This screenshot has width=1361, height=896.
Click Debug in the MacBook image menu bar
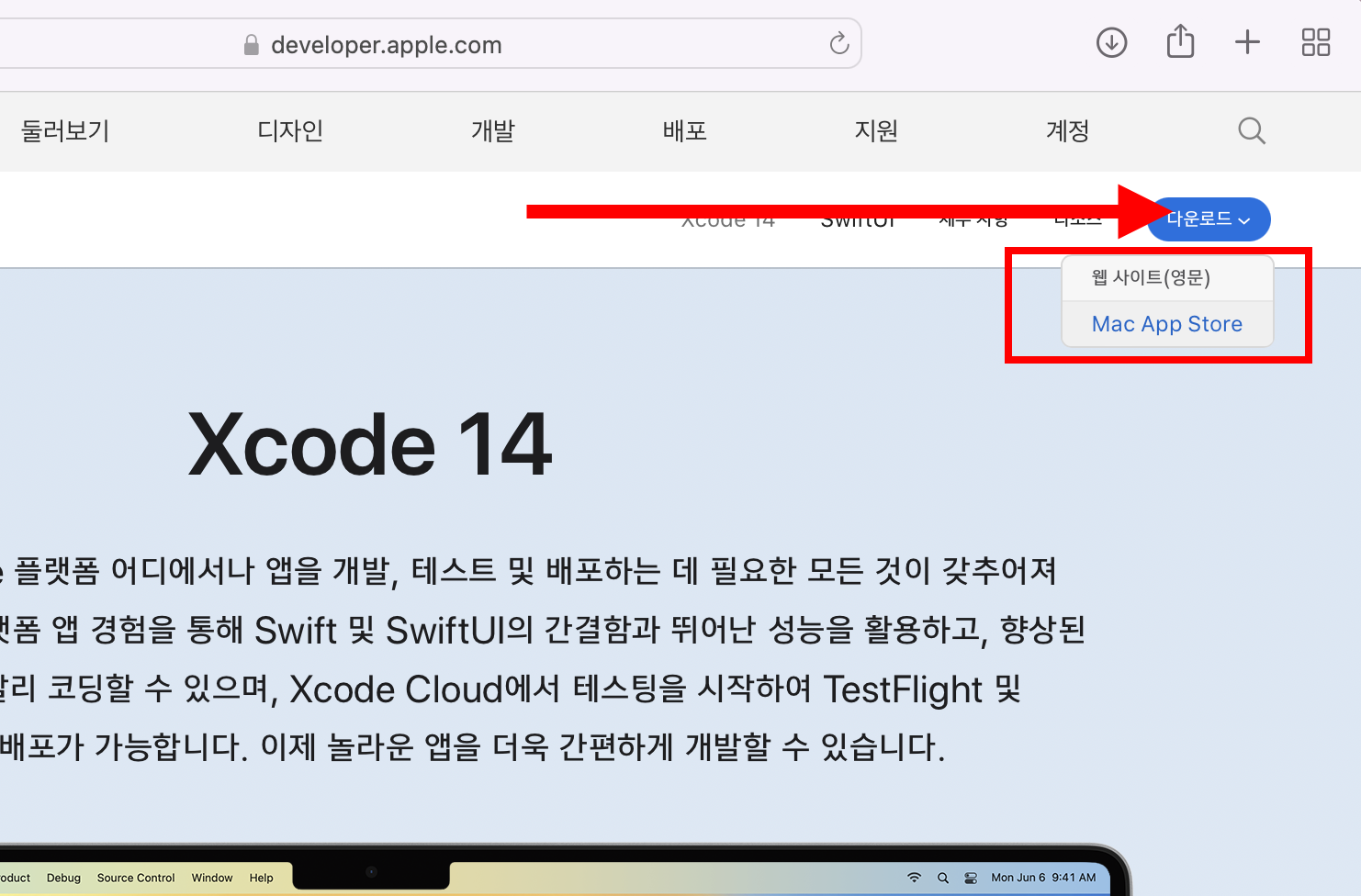pyautogui.click(x=63, y=878)
